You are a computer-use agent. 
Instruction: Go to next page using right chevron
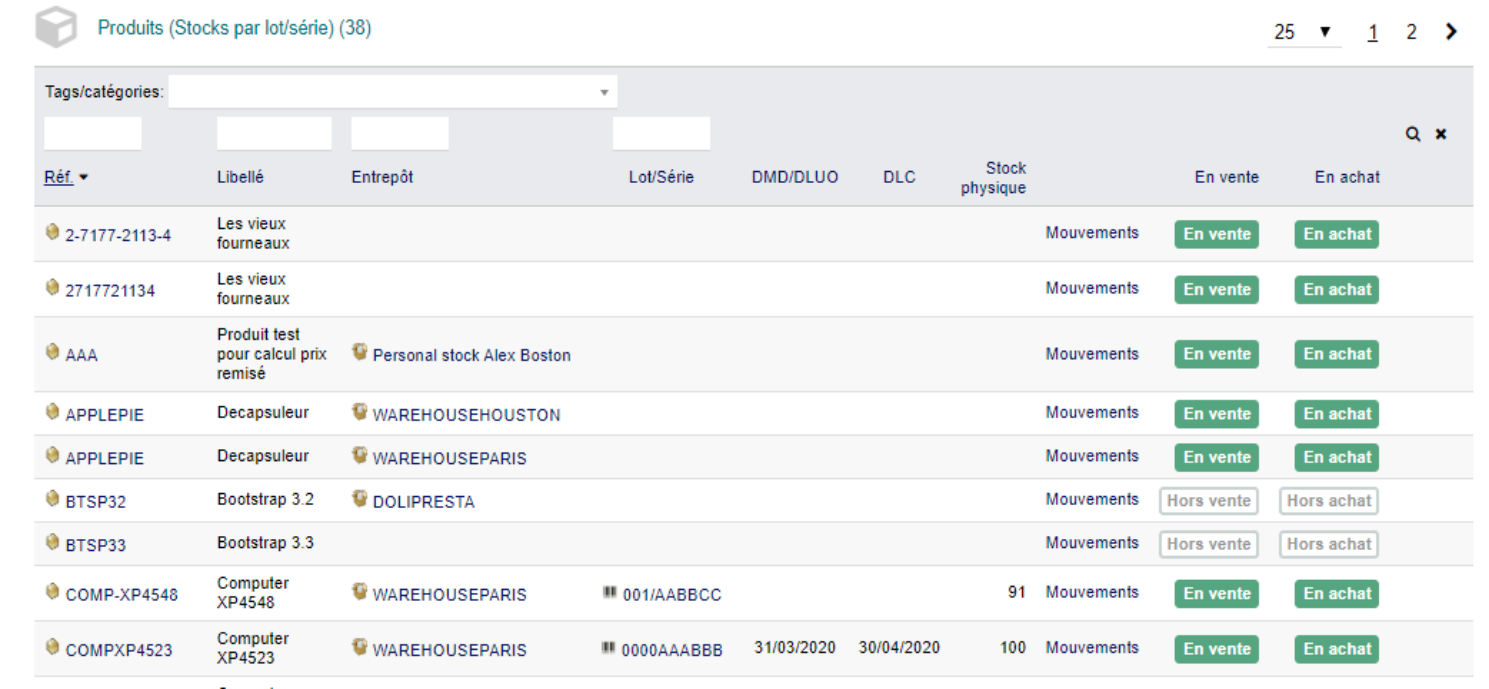1451,32
